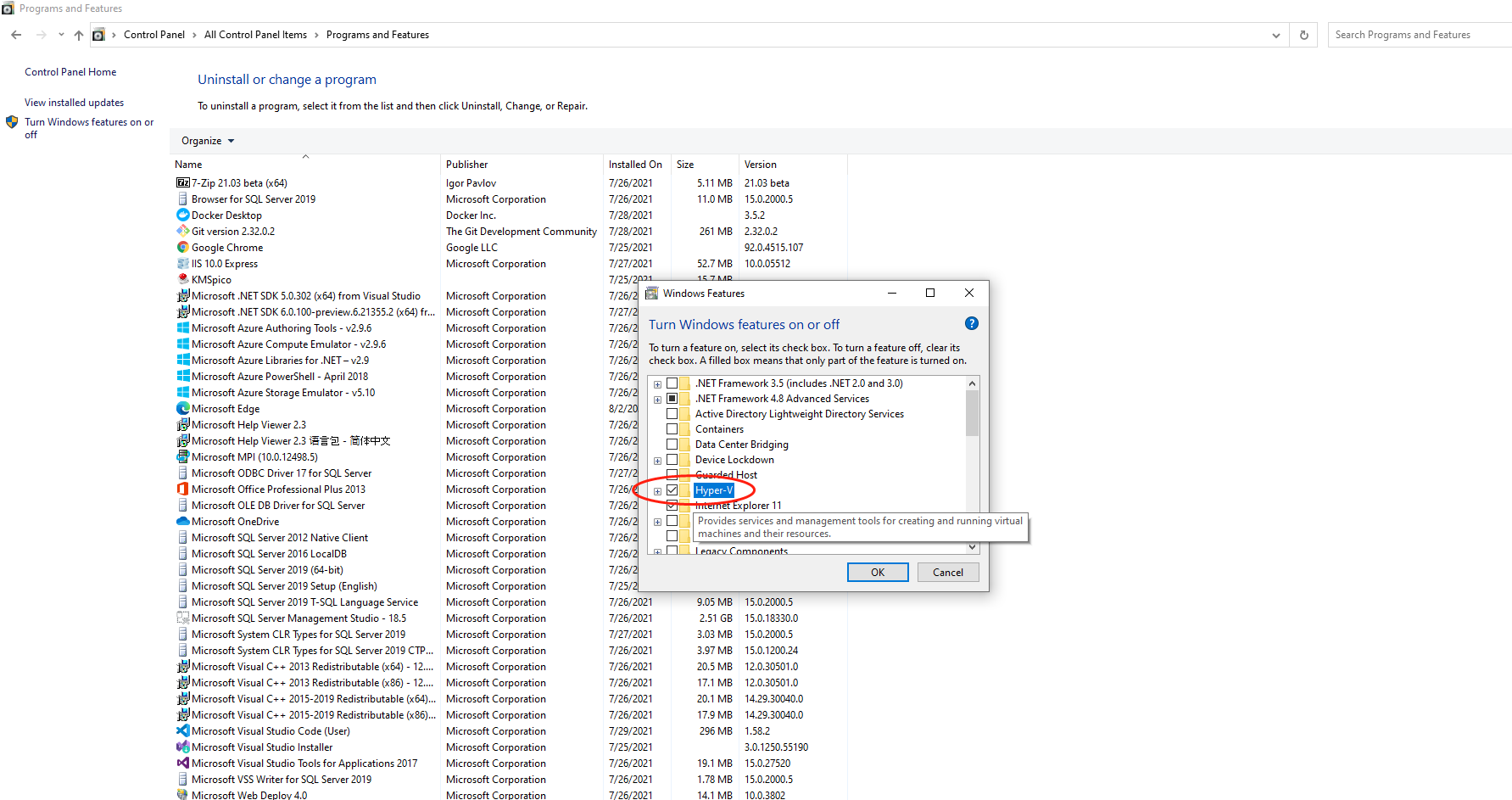Sort by the Size column header

point(705,164)
